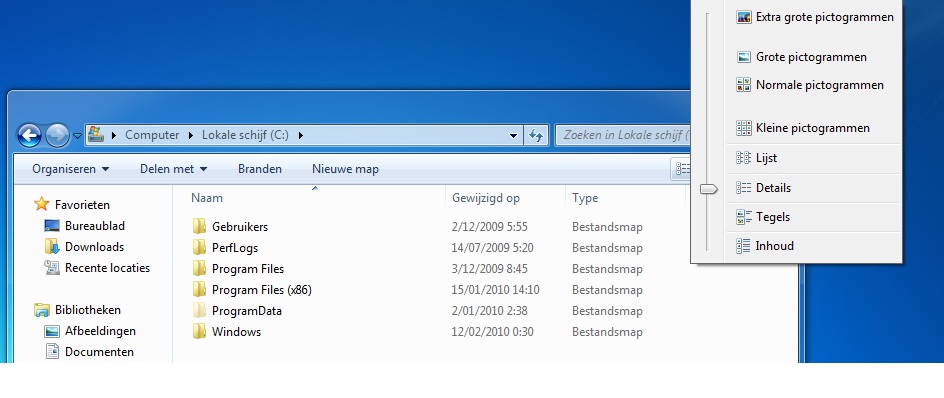Create a folder with Nieuwe map

pos(345,169)
